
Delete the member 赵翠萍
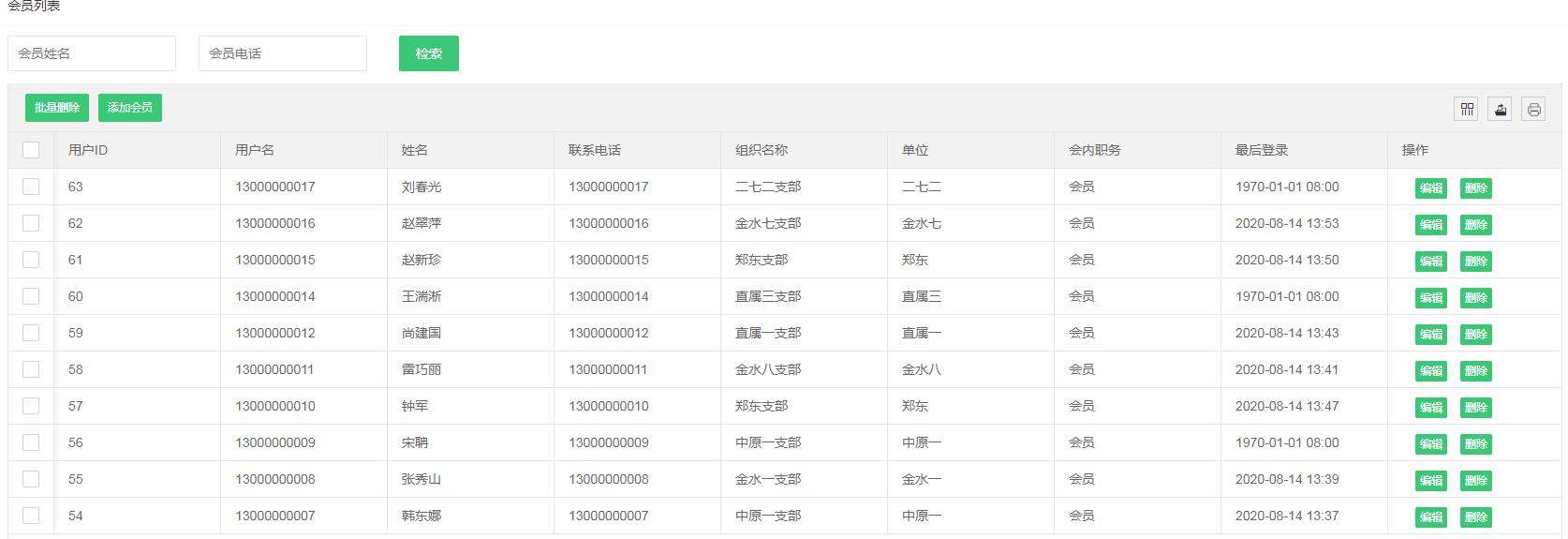pyautogui.click(x=1475, y=225)
